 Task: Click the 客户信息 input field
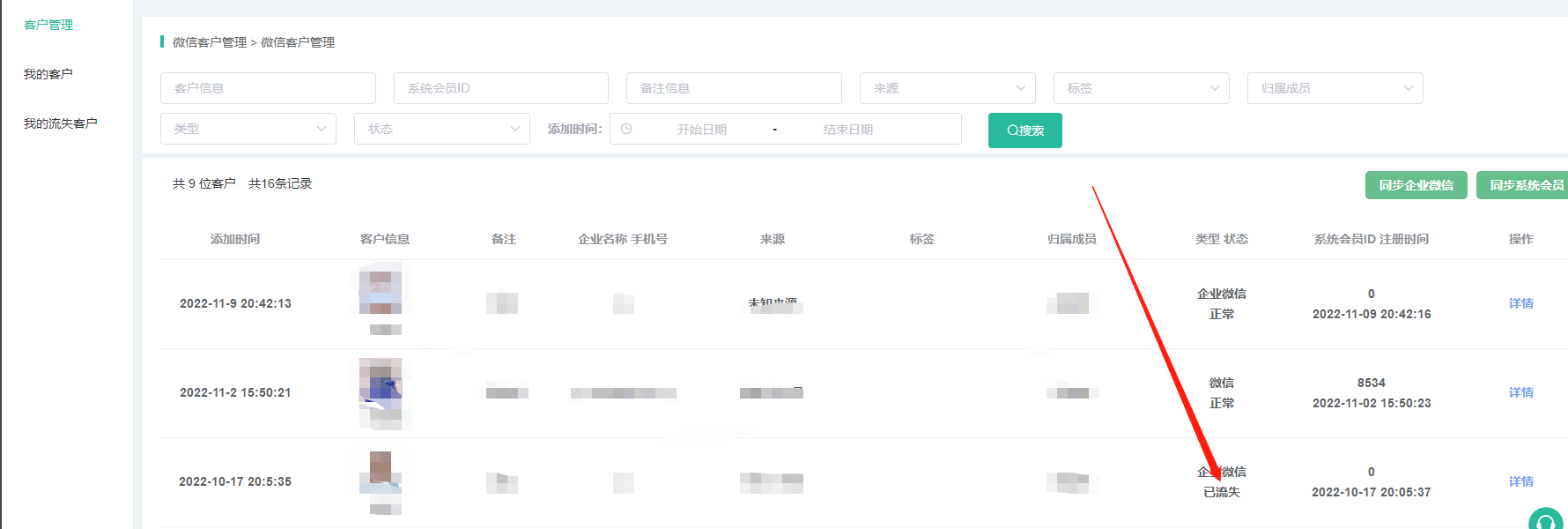[x=268, y=88]
